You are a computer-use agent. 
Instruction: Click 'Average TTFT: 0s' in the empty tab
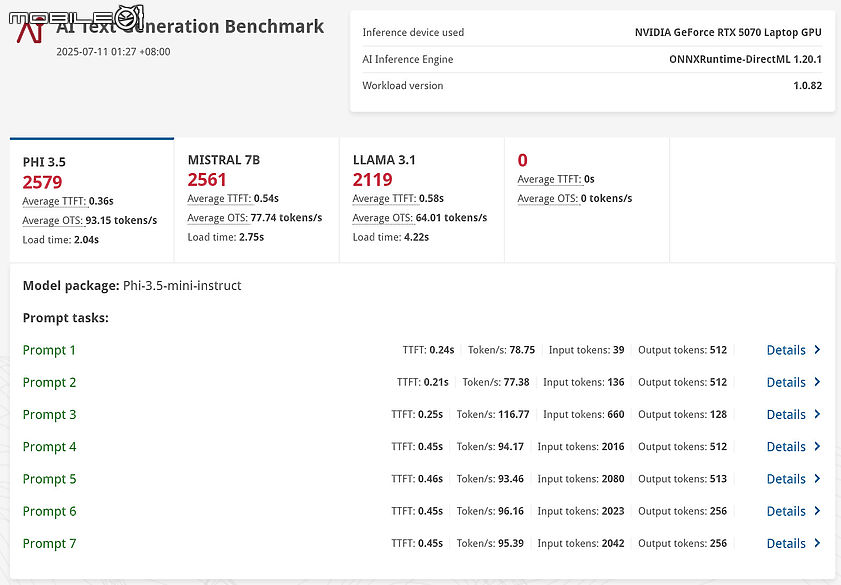[x=556, y=179]
